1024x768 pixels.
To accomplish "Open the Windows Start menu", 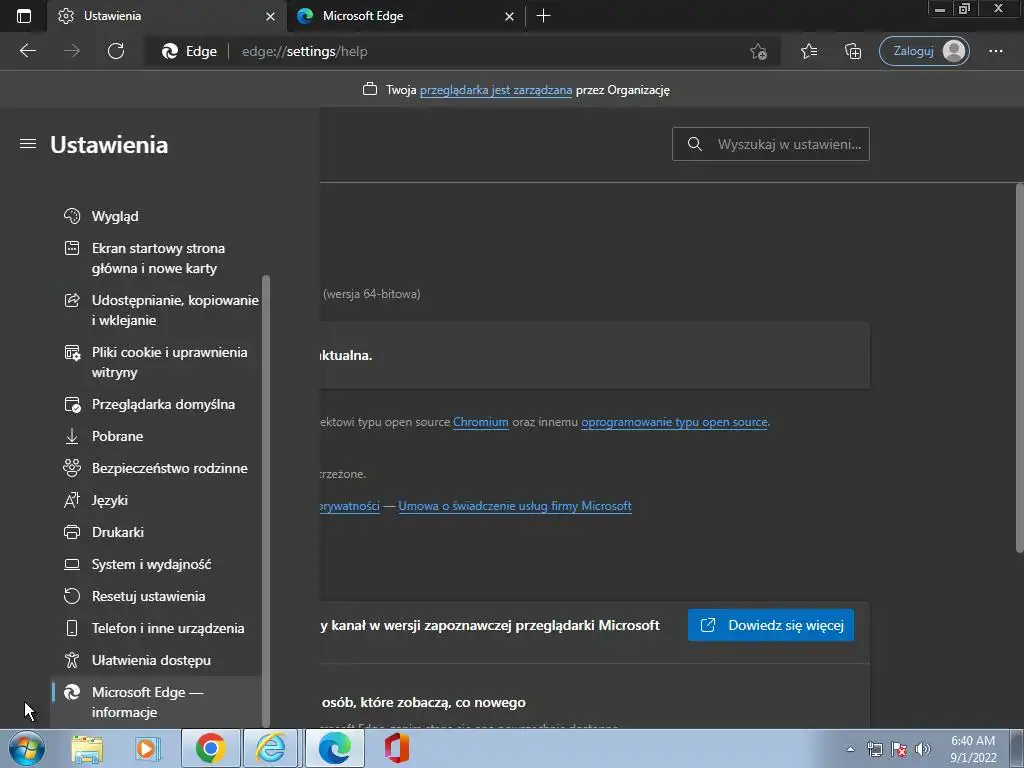I will (27, 748).
